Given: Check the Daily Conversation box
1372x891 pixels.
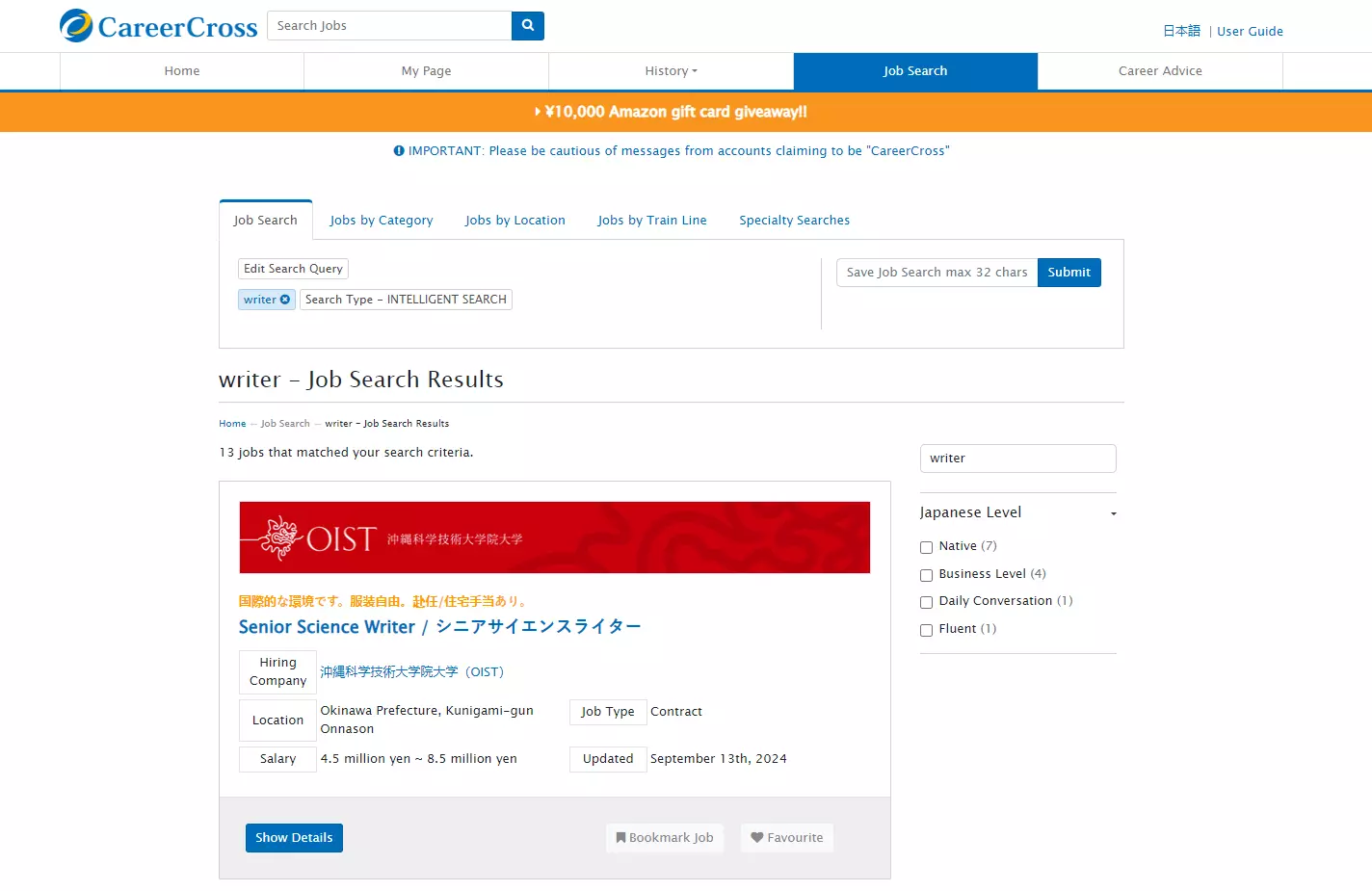Looking at the screenshot, I should 926,602.
